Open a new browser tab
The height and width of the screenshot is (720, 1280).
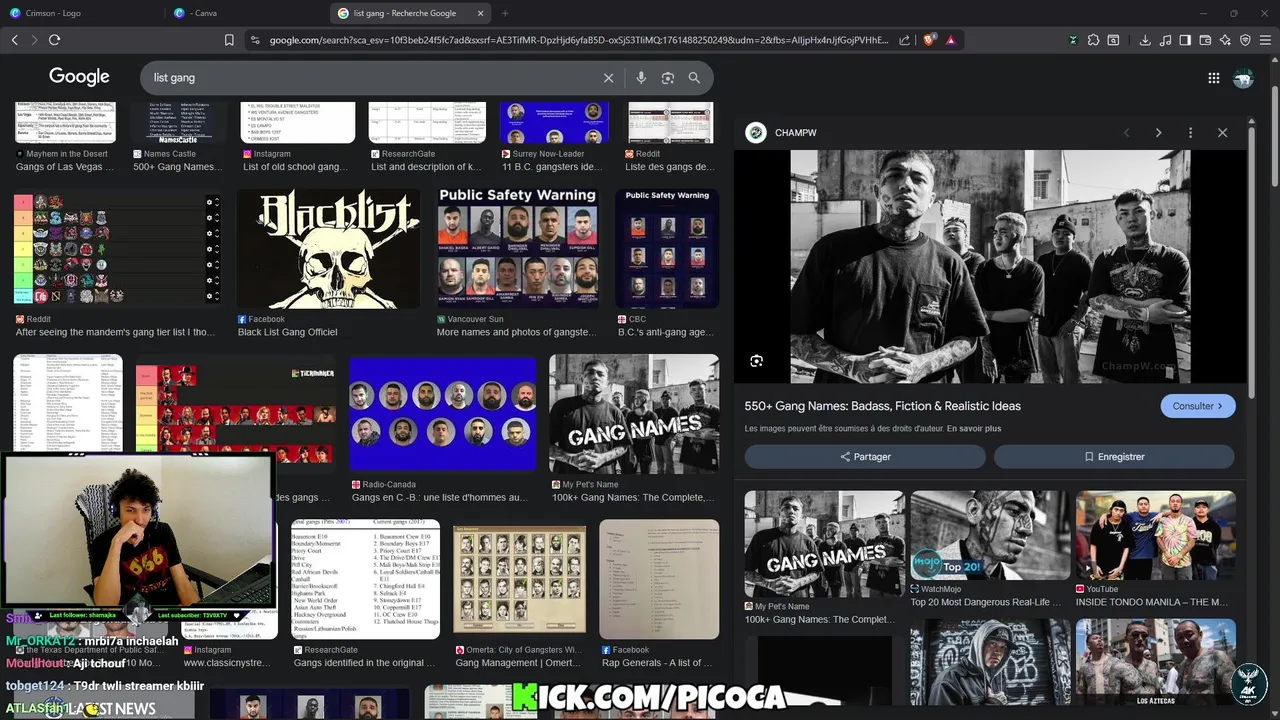(505, 13)
